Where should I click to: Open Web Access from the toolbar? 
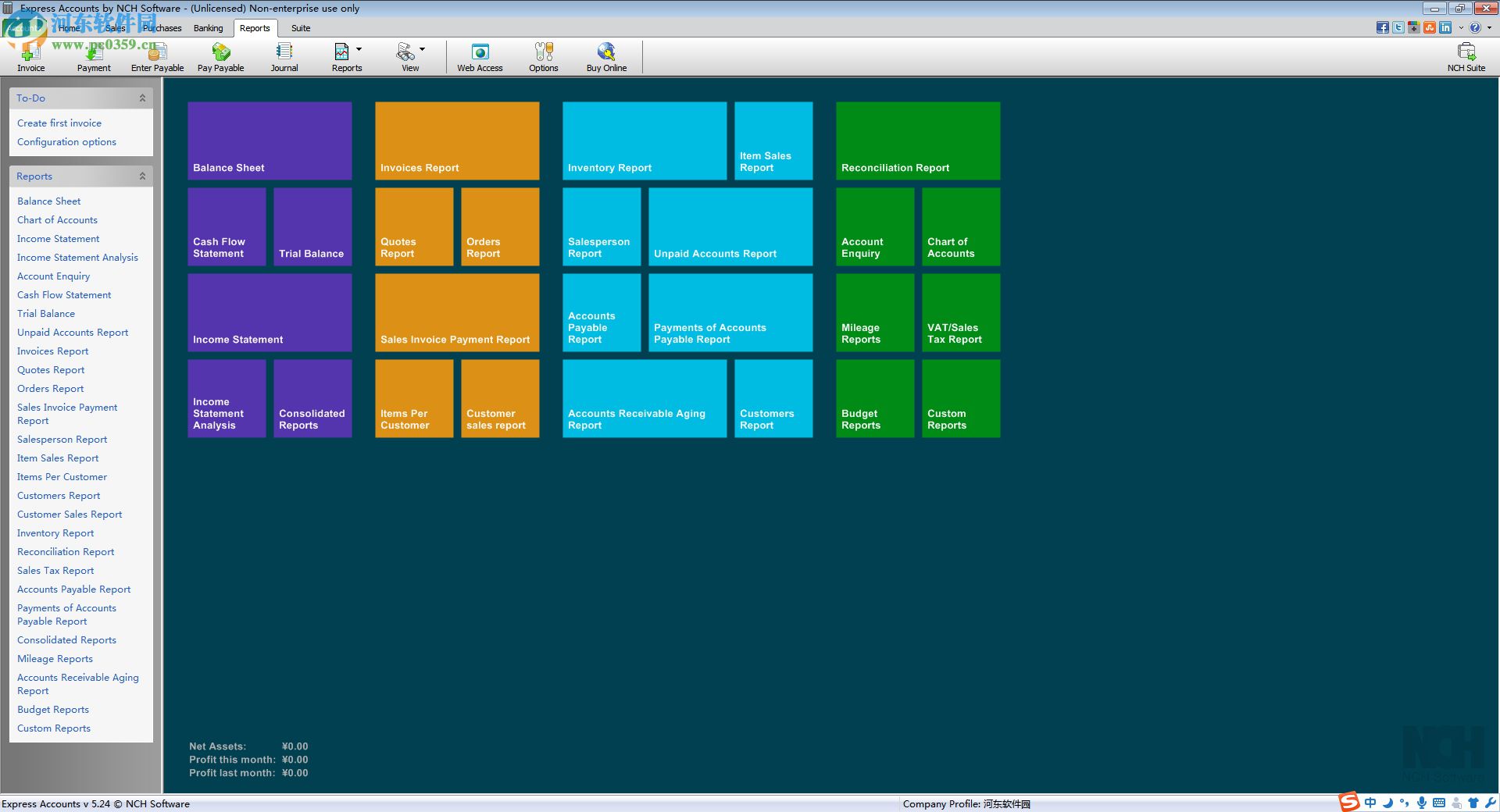pos(480,57)
